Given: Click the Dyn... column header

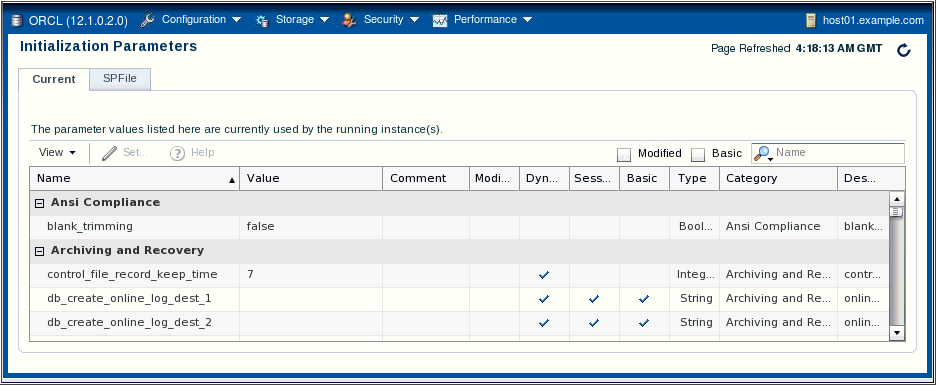Looking at the screenshot, I should click(544, 178).
